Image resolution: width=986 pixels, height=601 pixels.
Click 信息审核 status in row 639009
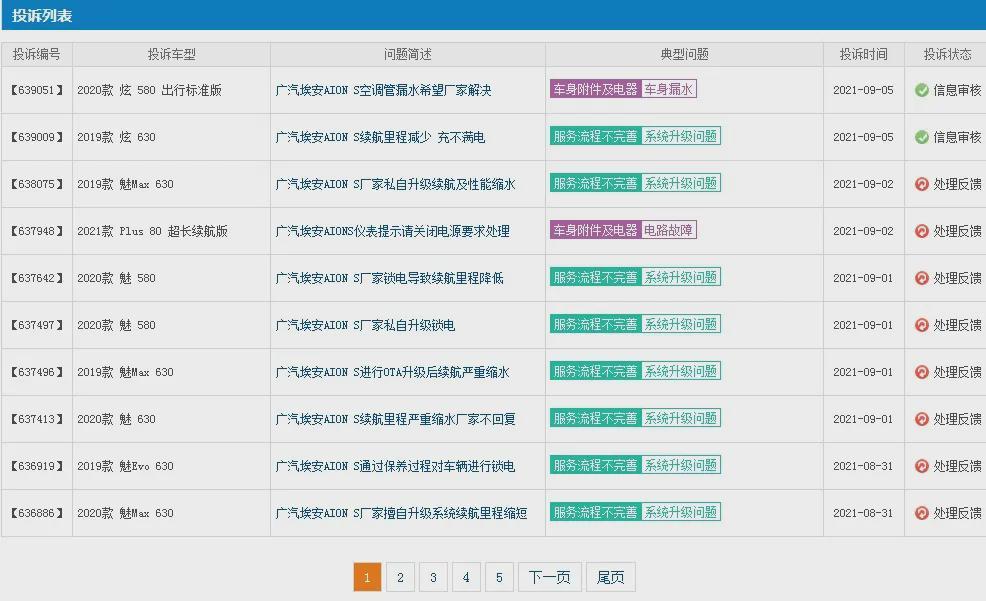tap(957, 137)
